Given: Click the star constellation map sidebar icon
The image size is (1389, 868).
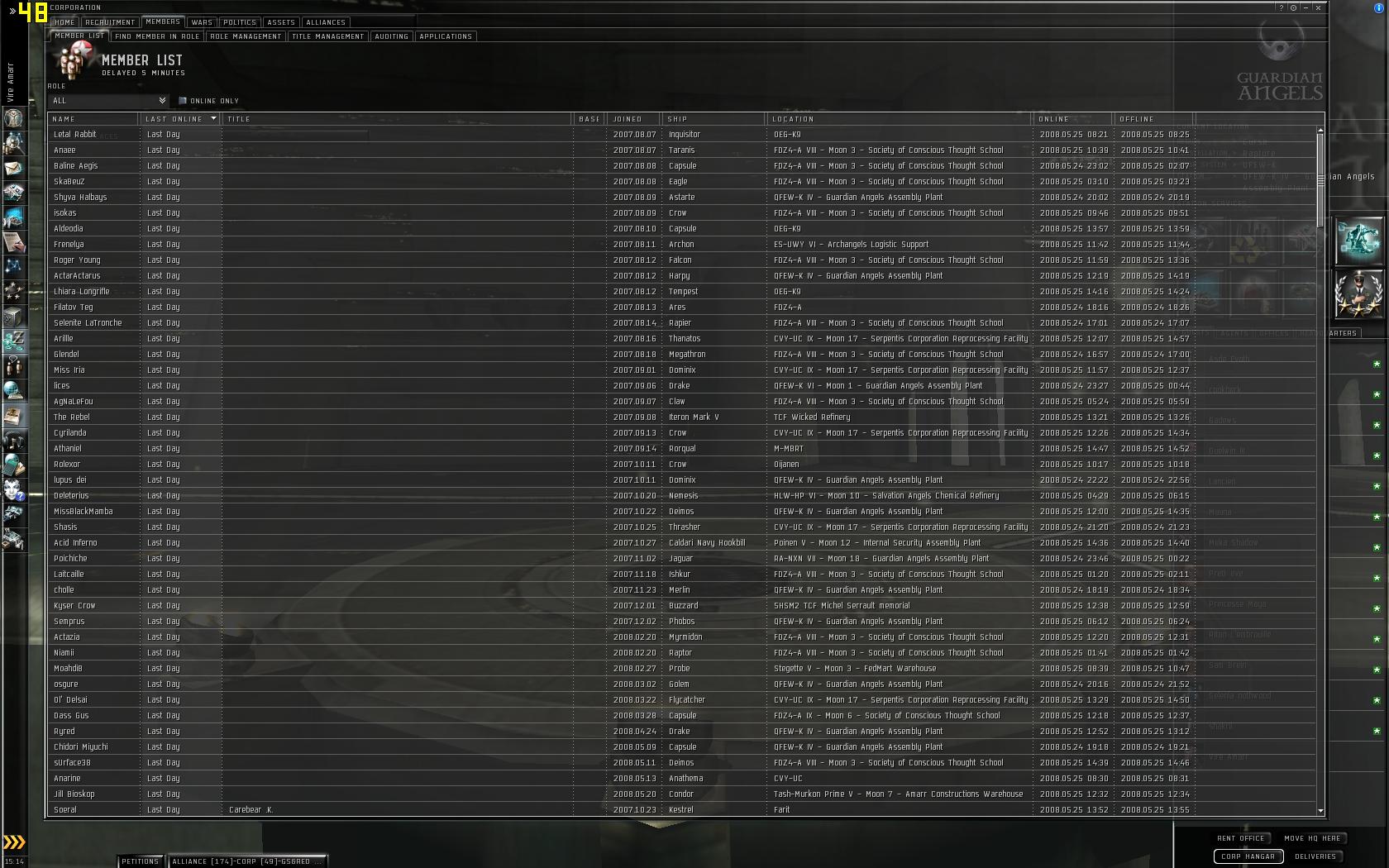Looking at the screenshot, I should (x=13, y=267).
